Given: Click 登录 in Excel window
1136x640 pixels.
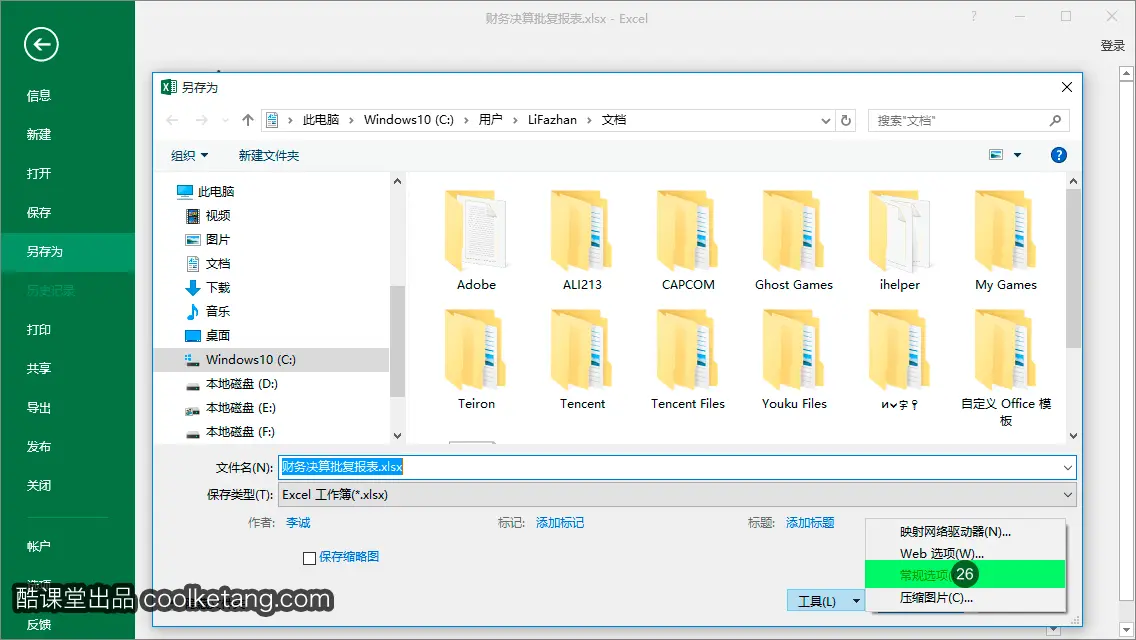Looking at the screenshot, I should 1112,46.
